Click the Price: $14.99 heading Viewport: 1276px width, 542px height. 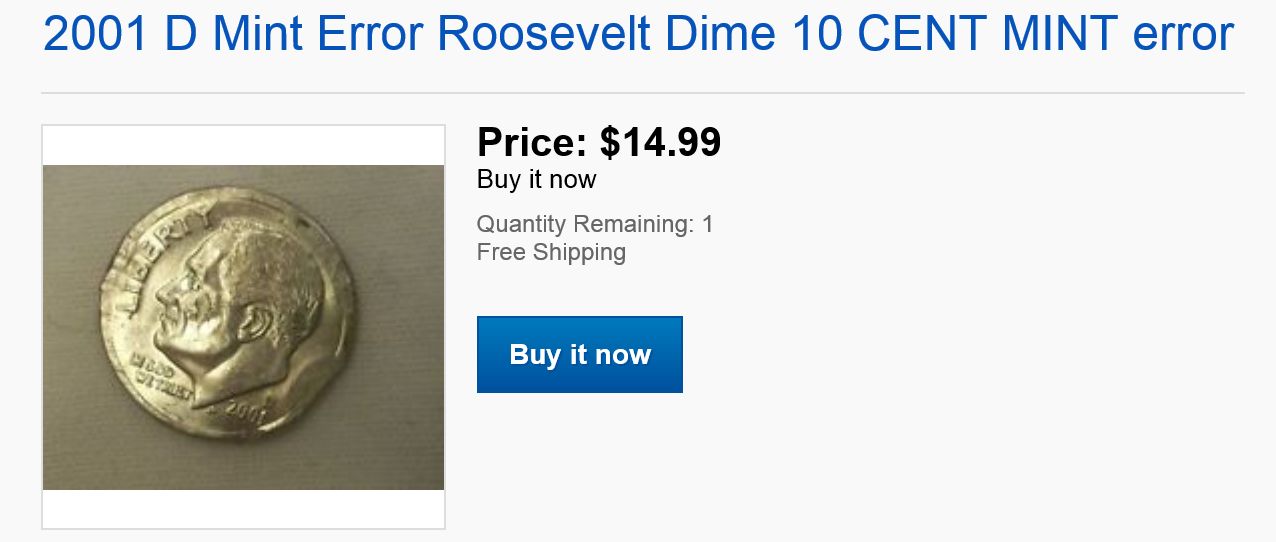click(598, 142)
